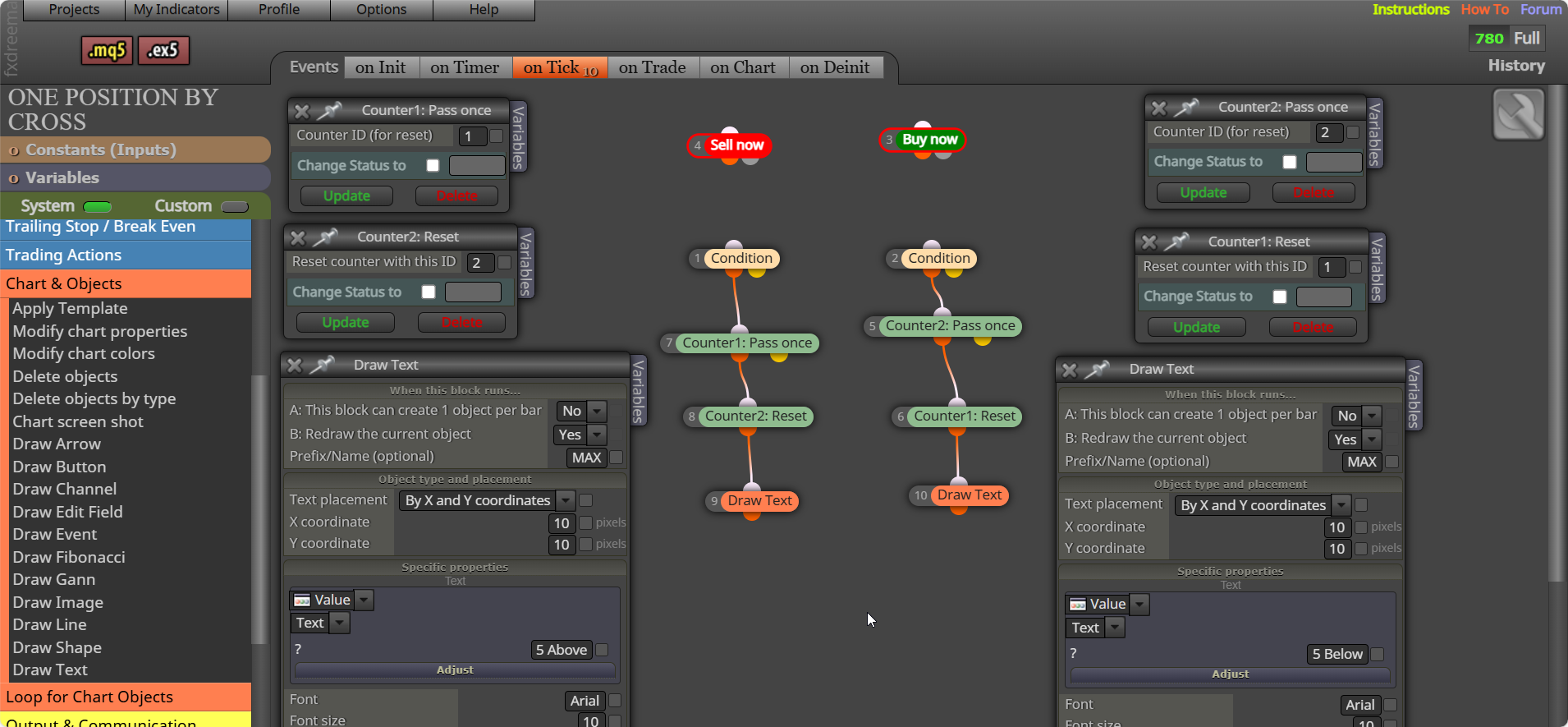Click Delete in Counter2: Reset panel
Screen dimensions: 1568x727
[x=462, y=322]
